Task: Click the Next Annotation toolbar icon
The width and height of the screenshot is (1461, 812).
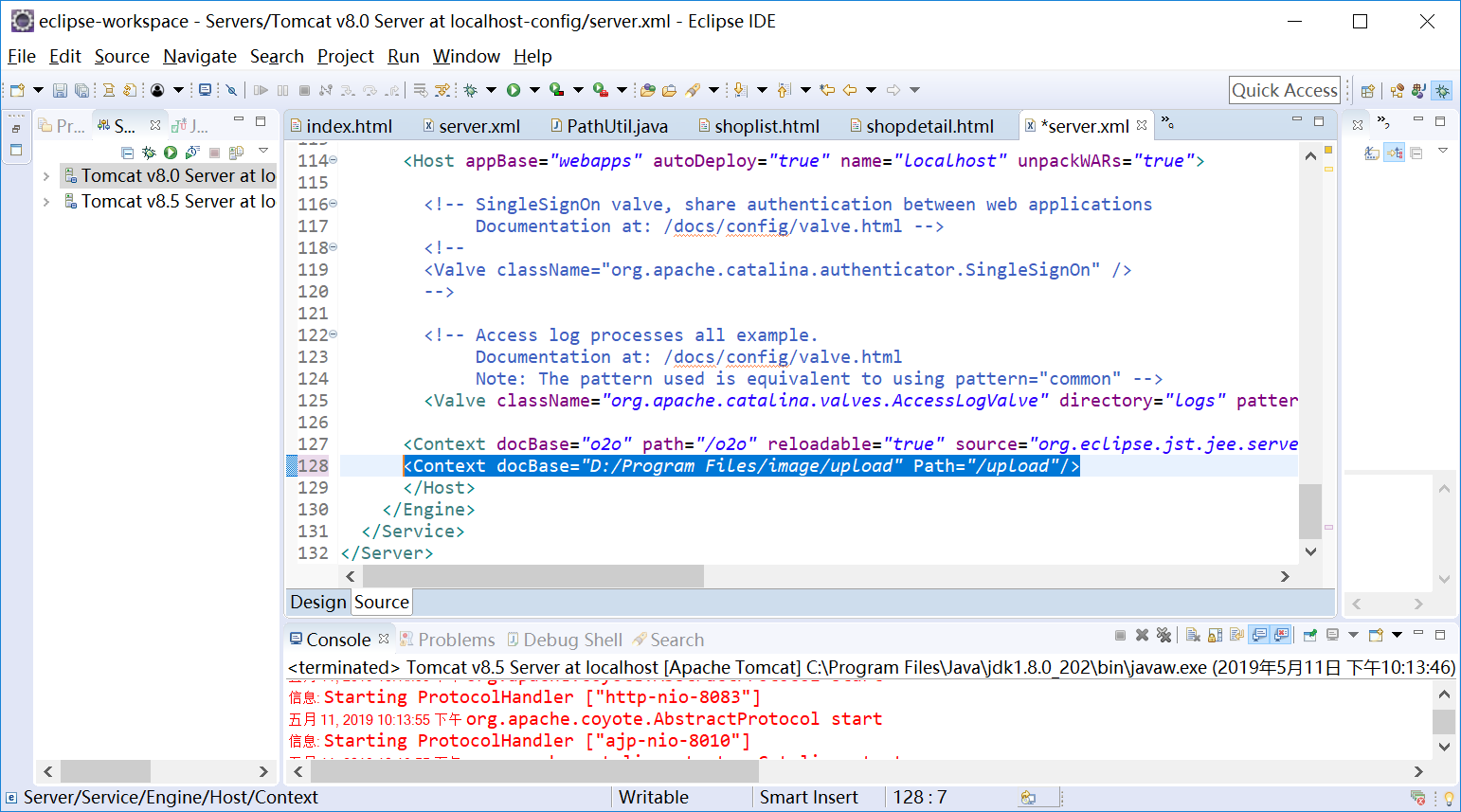Action: pyautogui.click(x=741, y=90)
